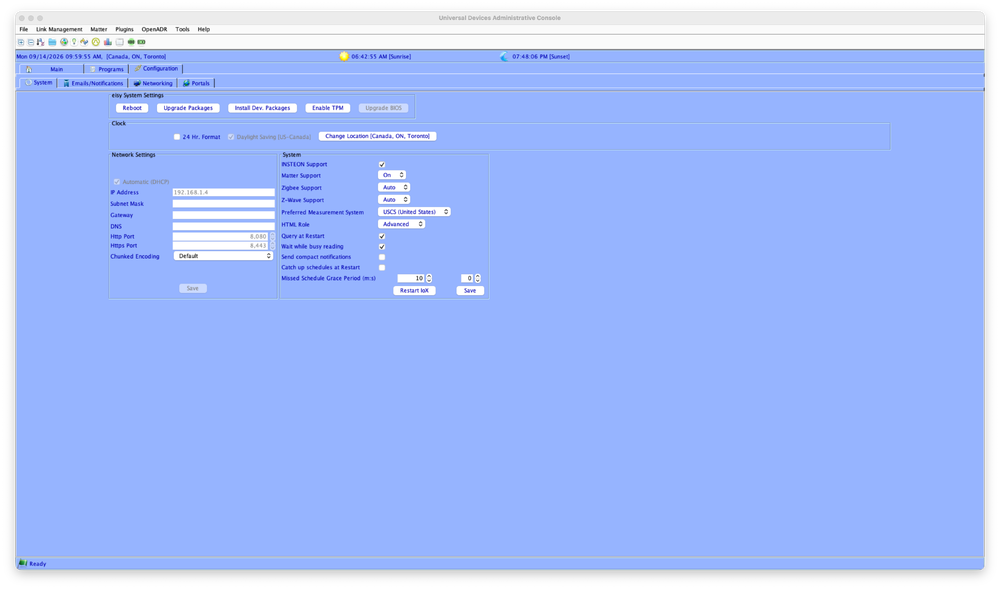Switch to the Networking tab
Screen dimensions: 1000x589
152,83
